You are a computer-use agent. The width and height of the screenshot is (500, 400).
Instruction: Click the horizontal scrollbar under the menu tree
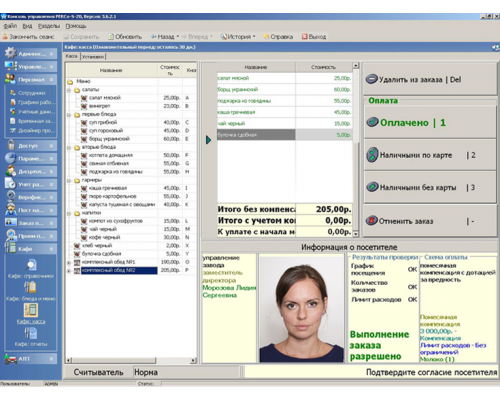pyautogui.click(x=131, y=360)
